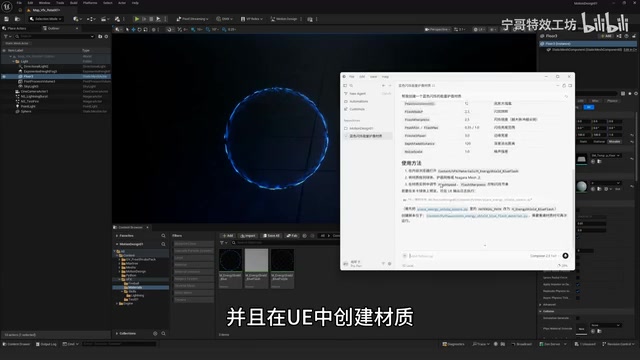Open the Edit menu in Unreal Editor
The image size is (640, 360).
tap(30, 3)
